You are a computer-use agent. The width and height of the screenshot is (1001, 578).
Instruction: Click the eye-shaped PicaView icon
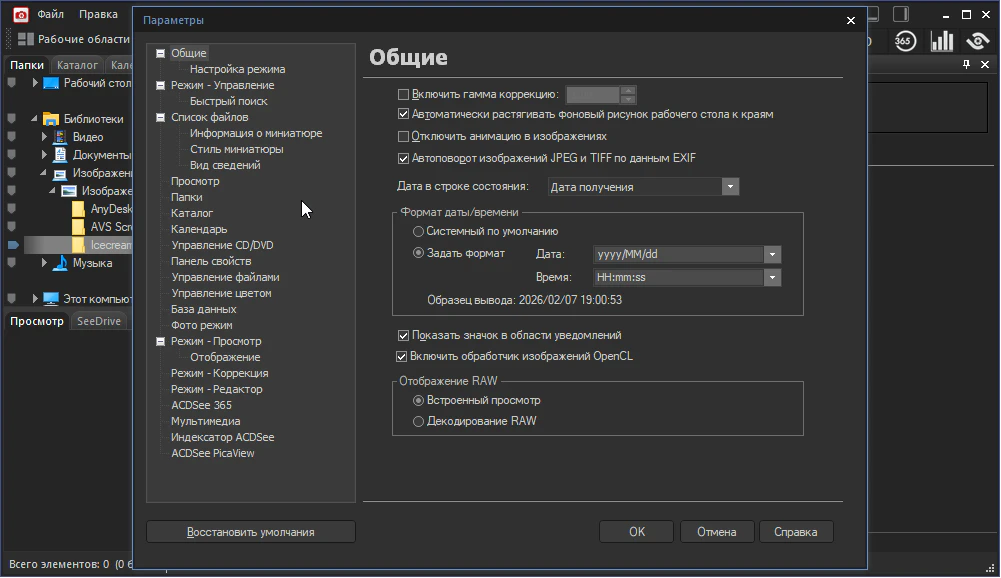(977, 41)
